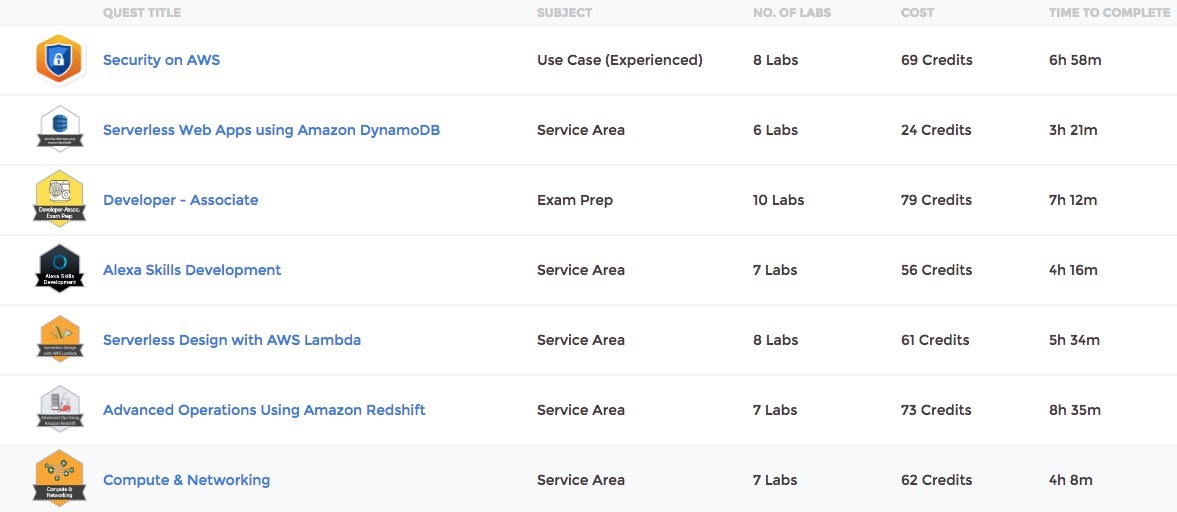Click Service Area in AWS Lambda row
The width and height of the screenshot is (1177, 512).
(581, 340)
